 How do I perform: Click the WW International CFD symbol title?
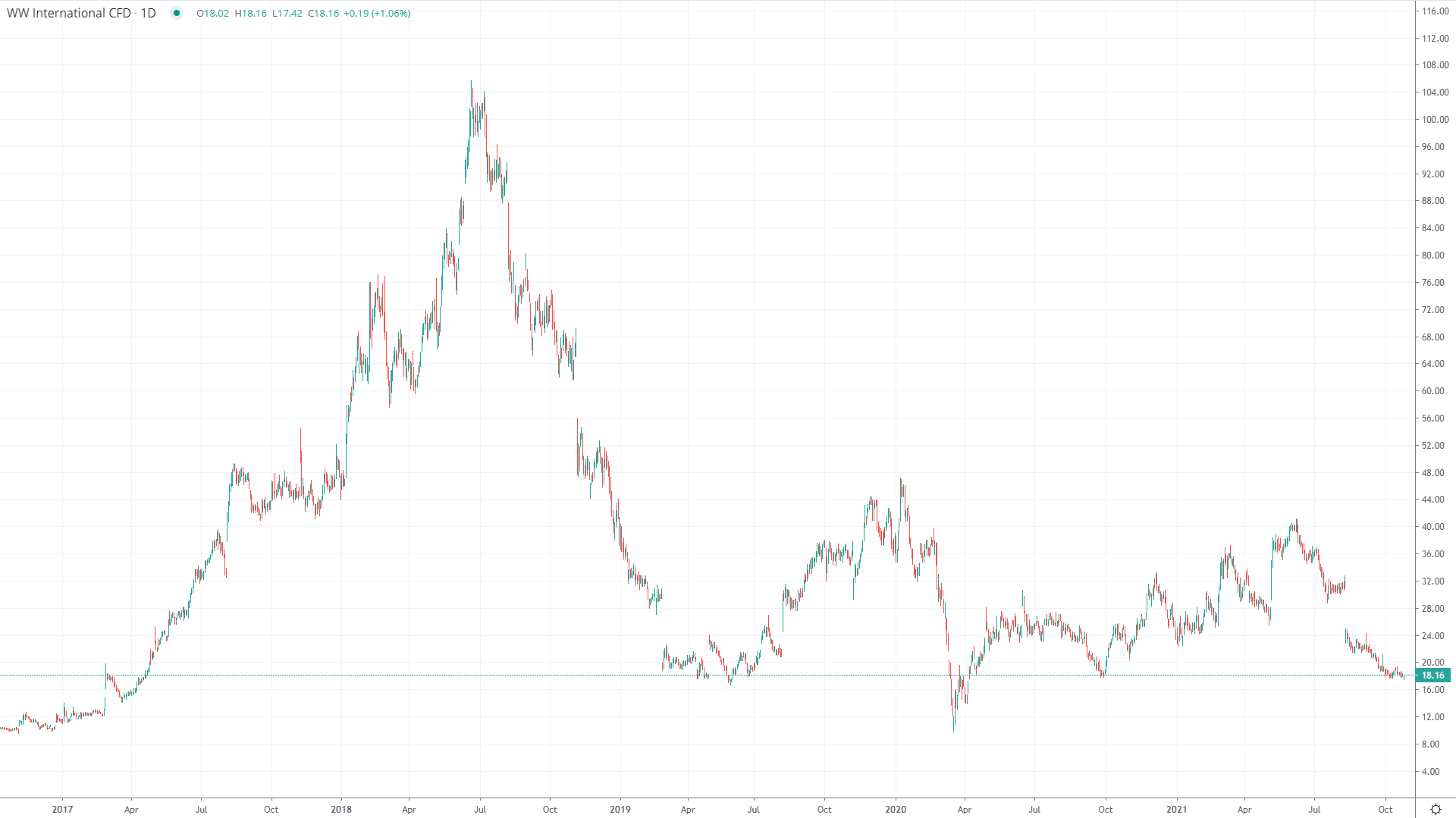point(69,13)
